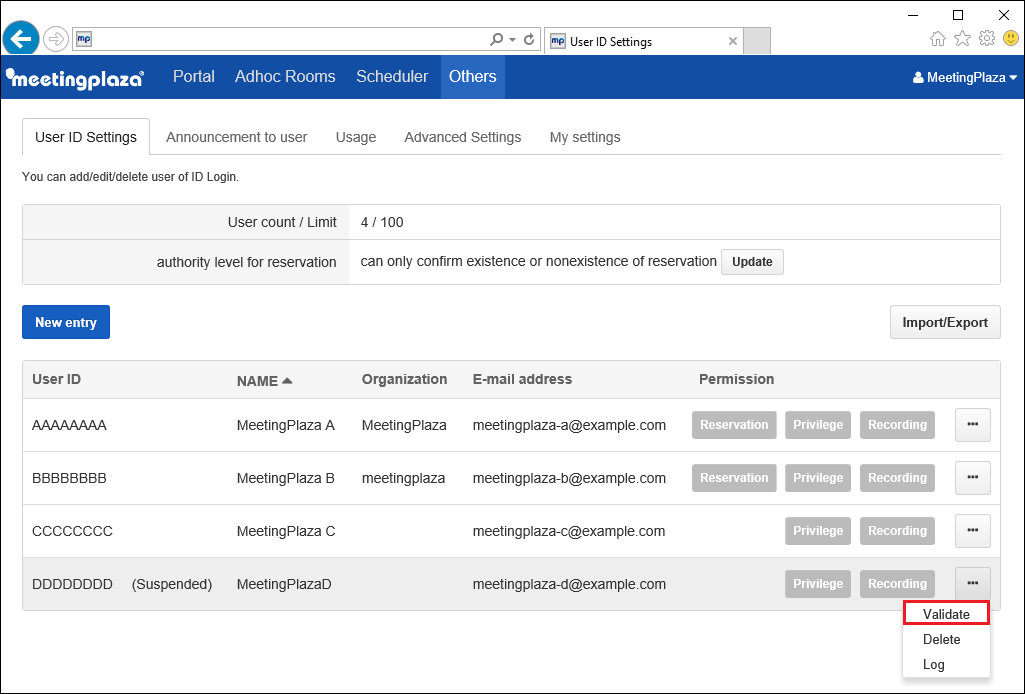1025x694 pixels.
Task: Switch to My settings tab
Action: [585, 137]
